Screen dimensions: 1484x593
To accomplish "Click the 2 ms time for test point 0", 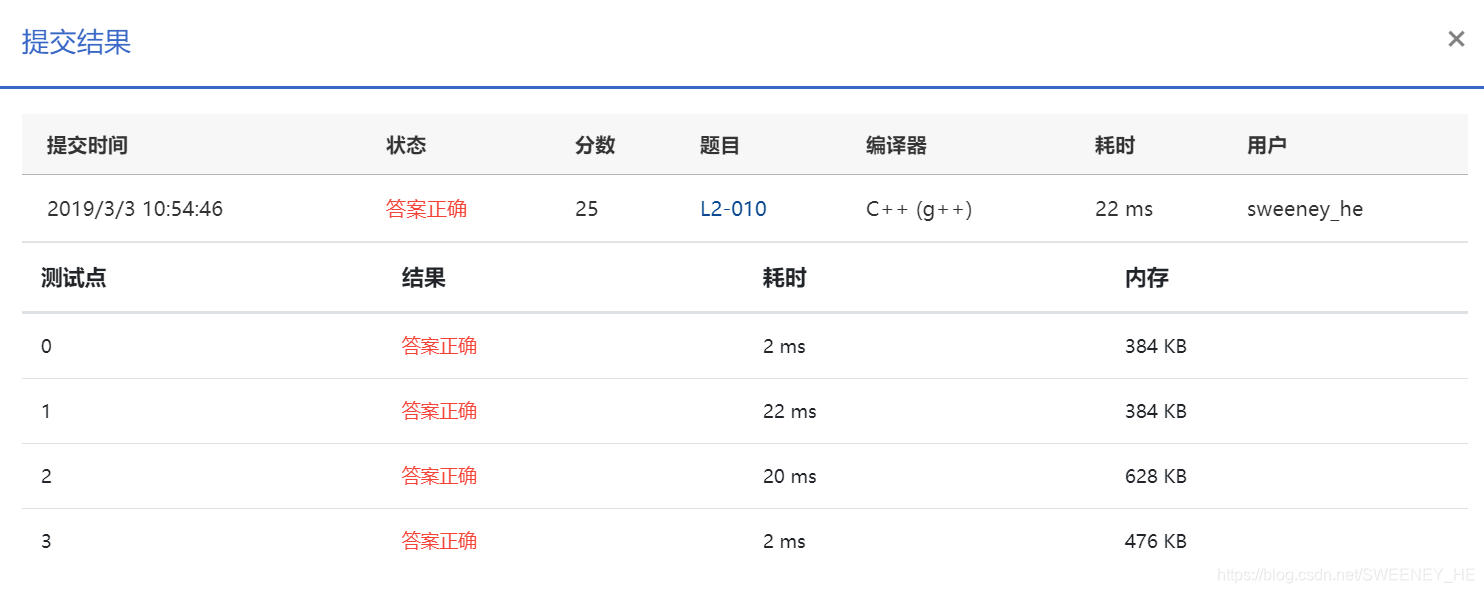I will pyautogui.click(x=784, y=346).
